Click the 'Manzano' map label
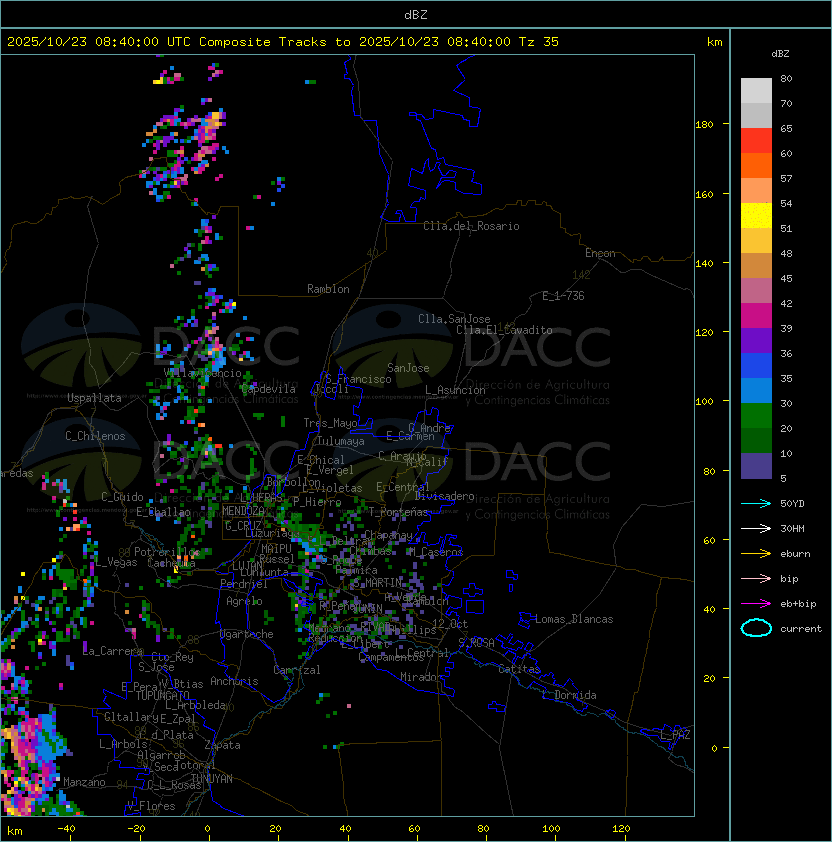This screenshot has width=832, height=842. pos(84,782)
